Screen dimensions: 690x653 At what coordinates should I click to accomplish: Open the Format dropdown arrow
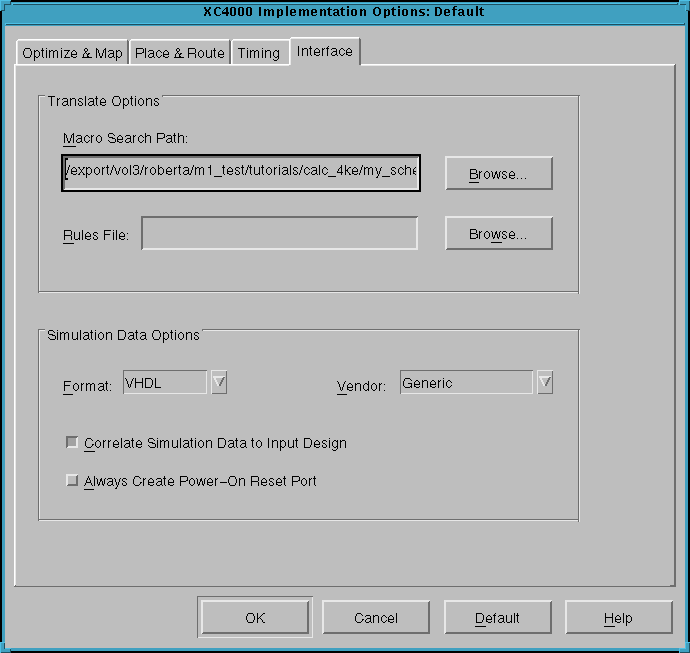[x=219, y=382]
